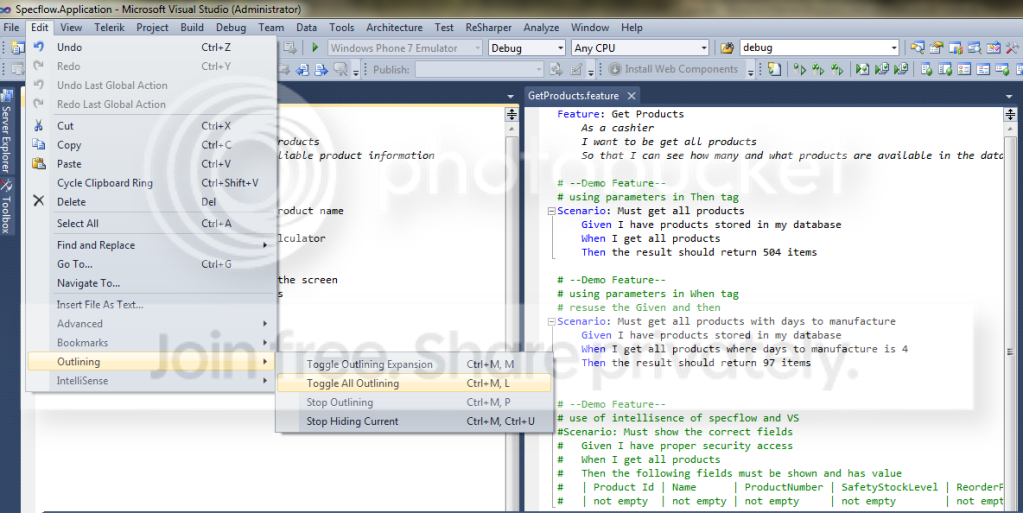Open the ReSharper menu

point(488,27)
